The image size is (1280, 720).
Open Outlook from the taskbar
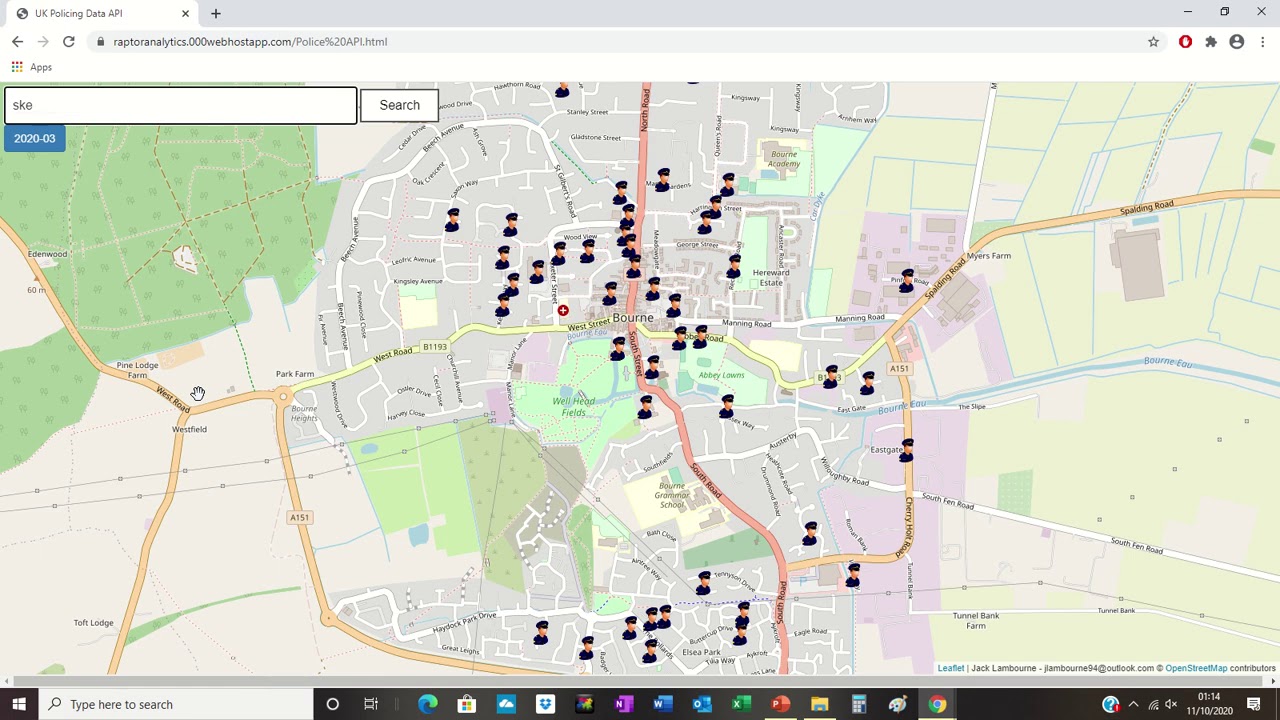coord(701,704)
